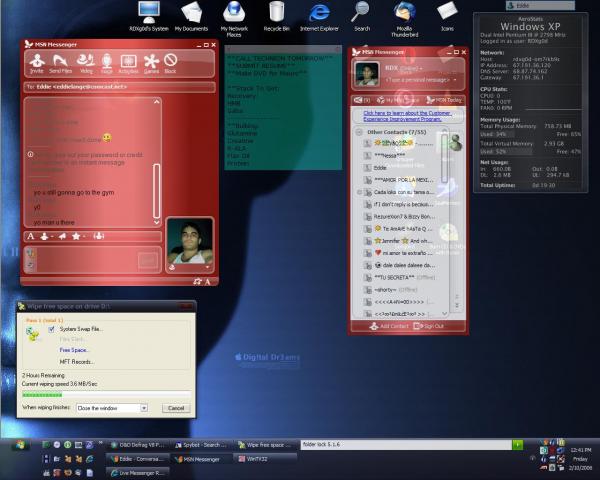
Task: Click Invite in the conversation toolbar
Action: (x=37, y=64)
